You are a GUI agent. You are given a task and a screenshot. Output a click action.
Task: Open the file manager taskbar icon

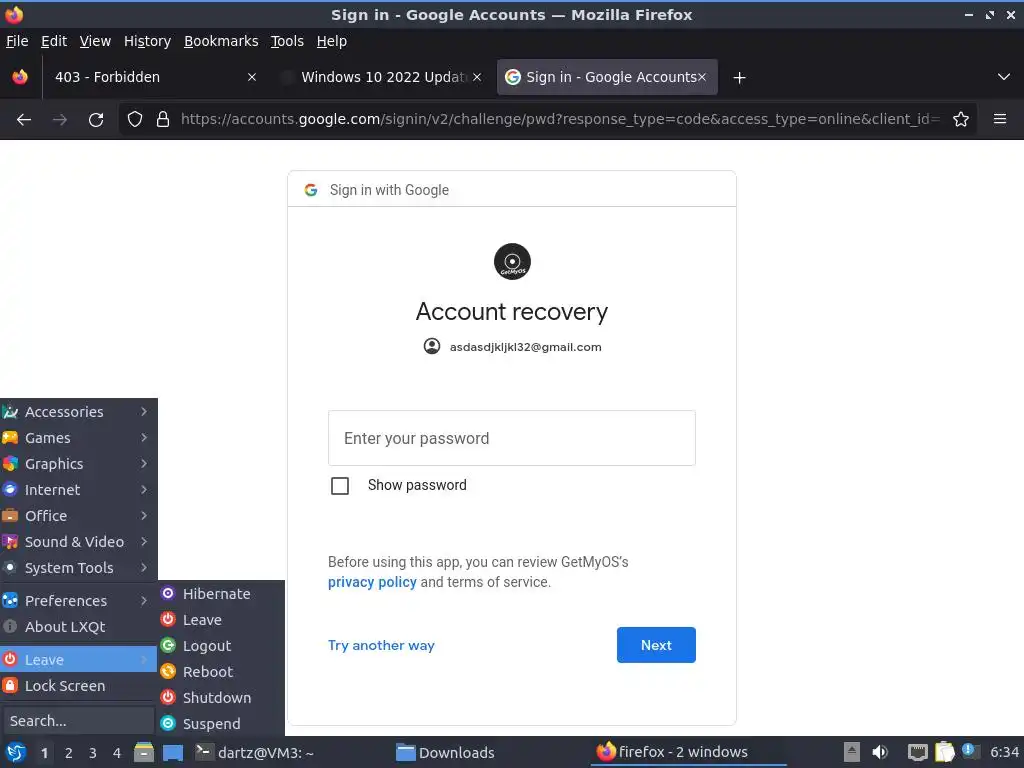tap(144, 752)
